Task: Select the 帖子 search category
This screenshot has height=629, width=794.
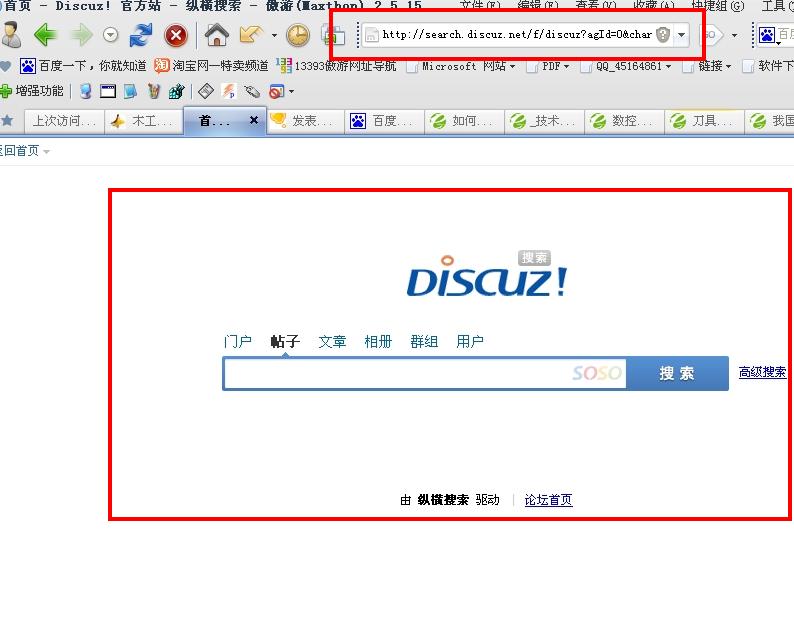Action: click(285, 341)
